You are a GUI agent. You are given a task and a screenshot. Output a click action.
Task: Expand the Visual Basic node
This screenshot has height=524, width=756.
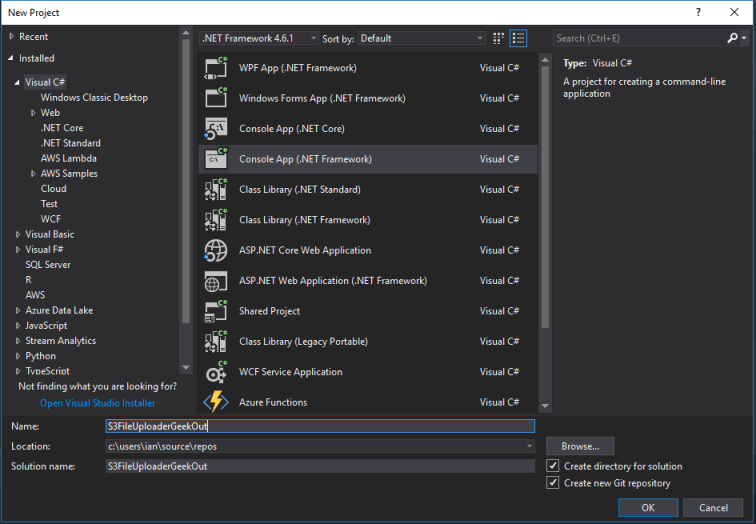pos(18,234)
